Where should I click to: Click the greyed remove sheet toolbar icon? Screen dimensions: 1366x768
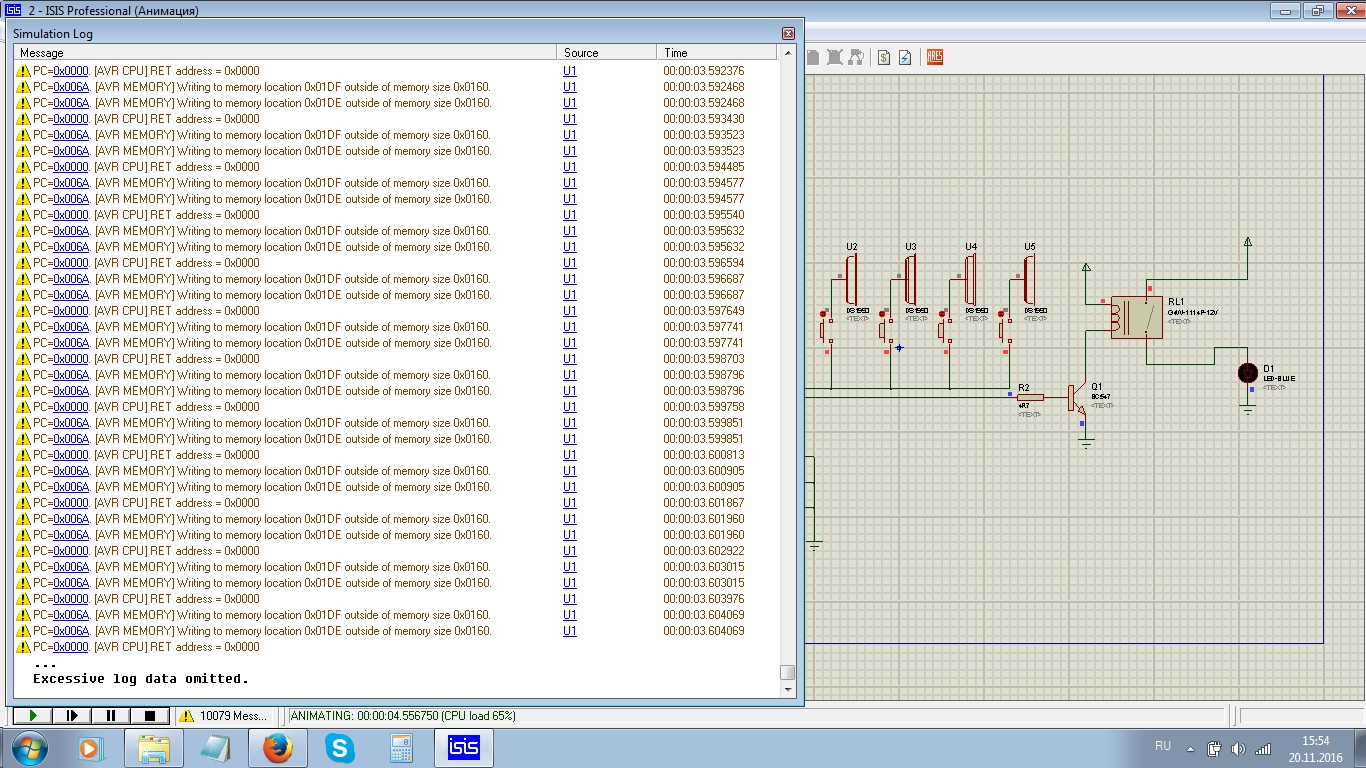(834, 57)
